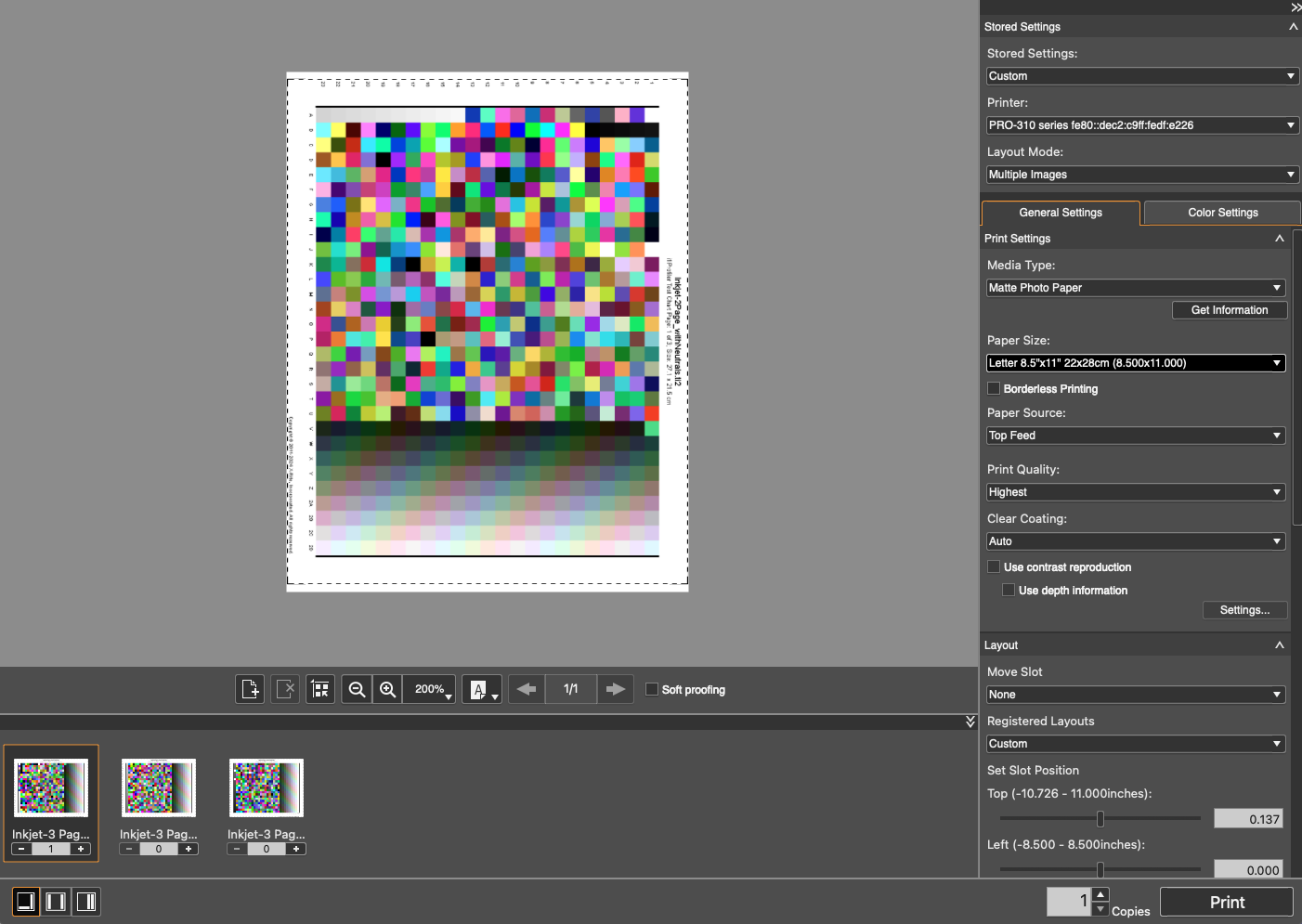Enable Borderless Printing checkbox
This screenshot has width=1302, height=924.
tap(994, 388)
